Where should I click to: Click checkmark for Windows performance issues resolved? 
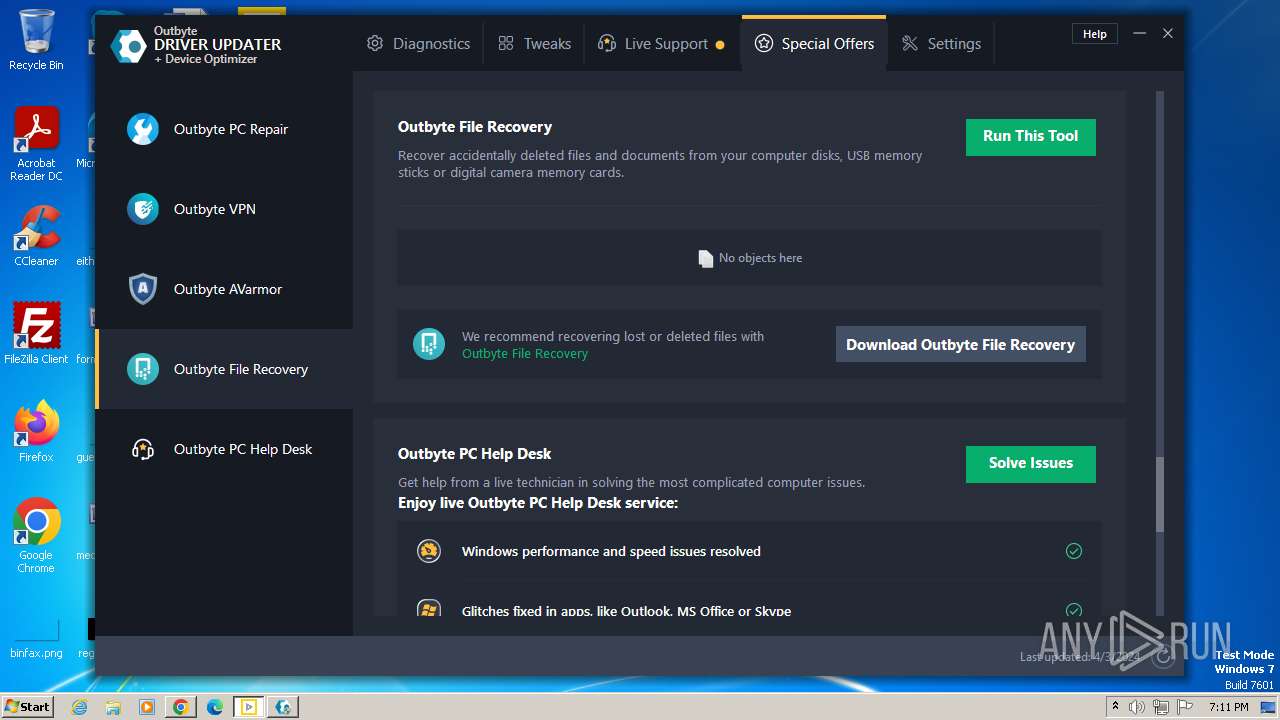[x=1074, y=551]
